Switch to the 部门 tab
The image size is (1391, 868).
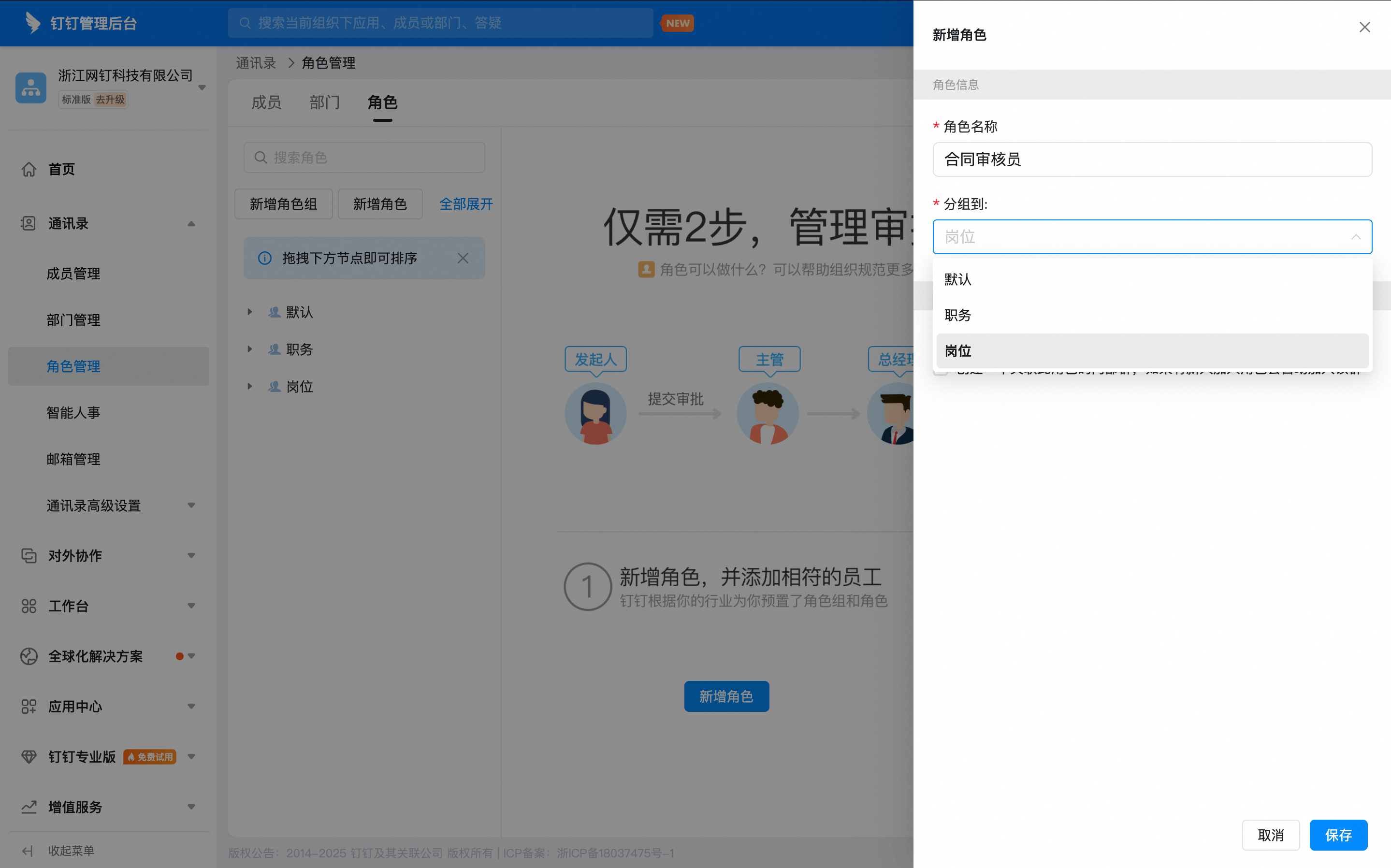point(324,102)
